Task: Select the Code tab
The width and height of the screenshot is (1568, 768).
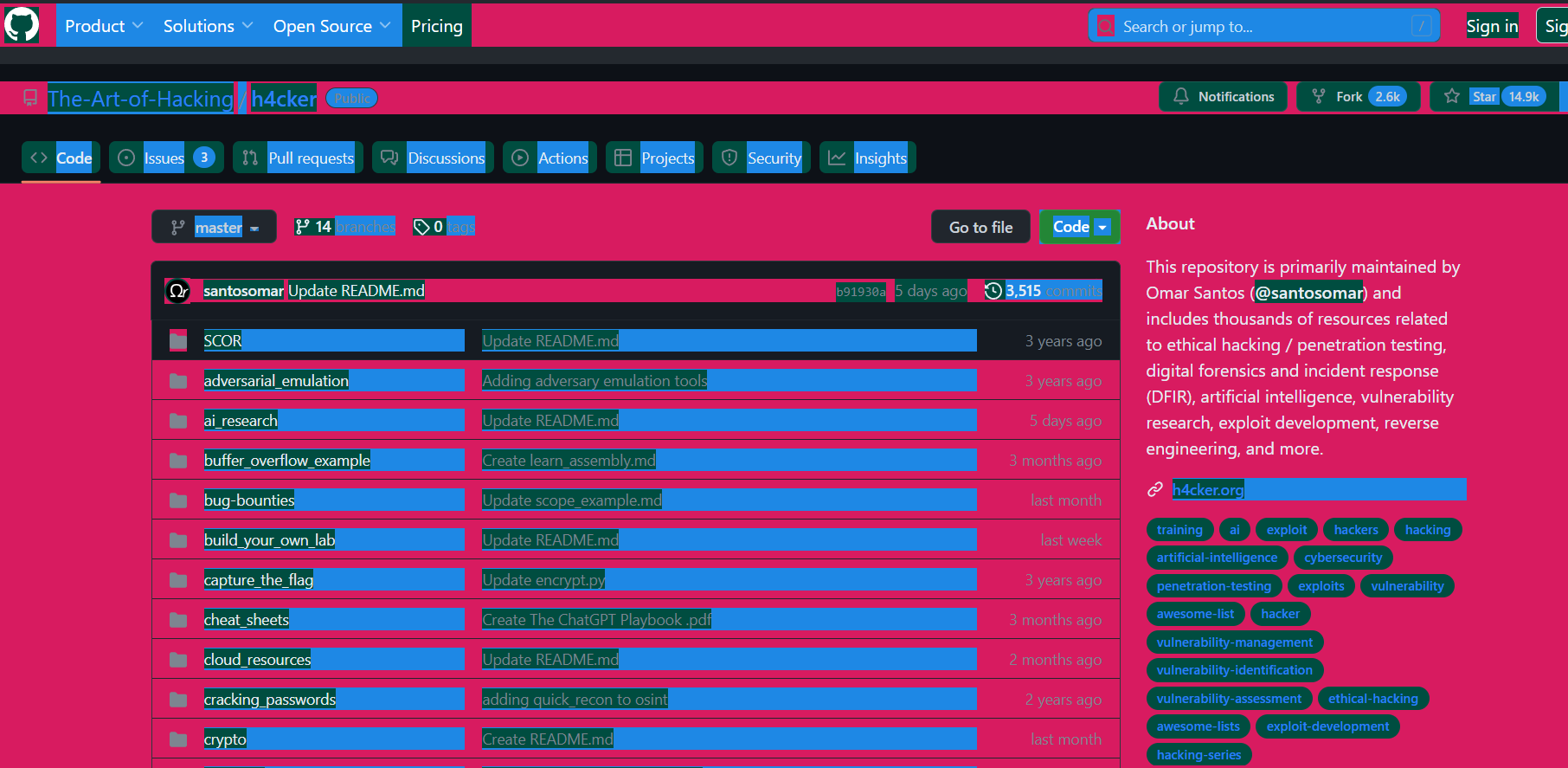Action: coord(61,158)
